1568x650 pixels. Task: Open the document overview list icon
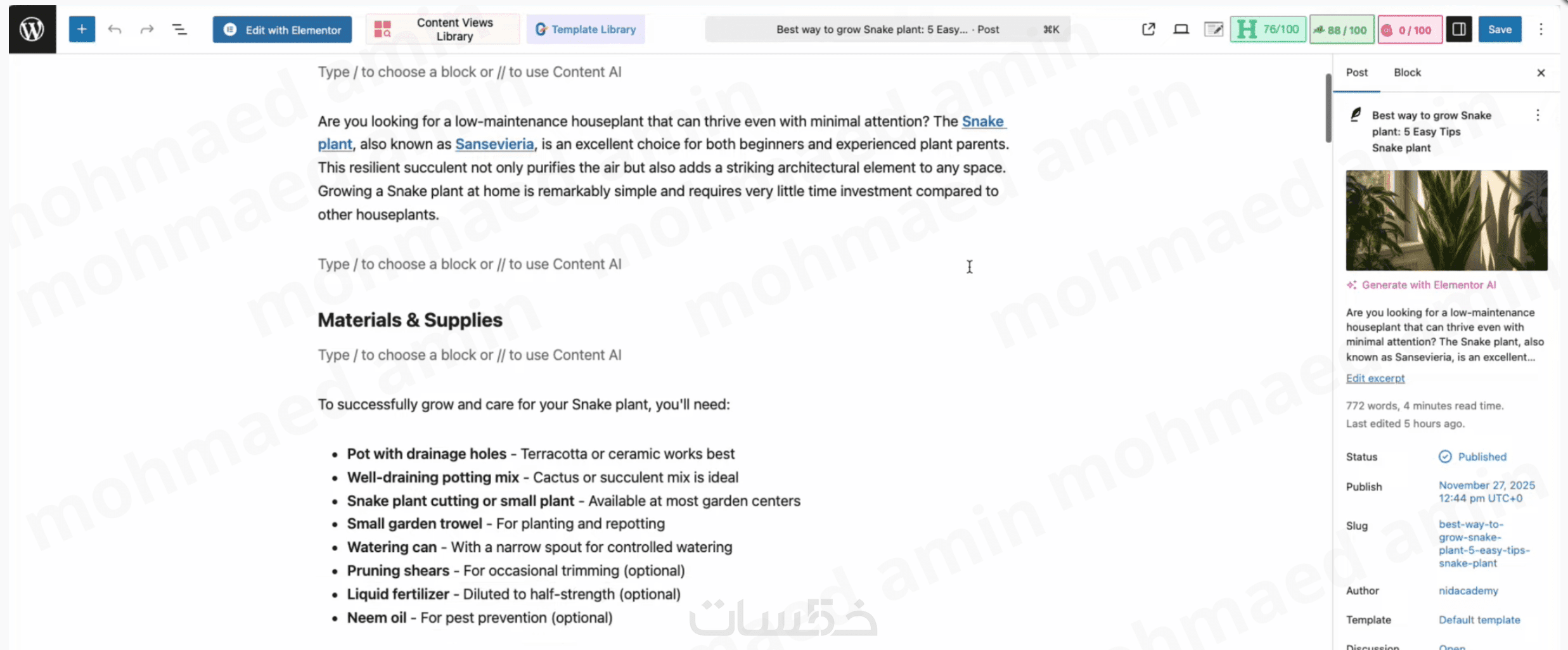(x=180, y=29)
